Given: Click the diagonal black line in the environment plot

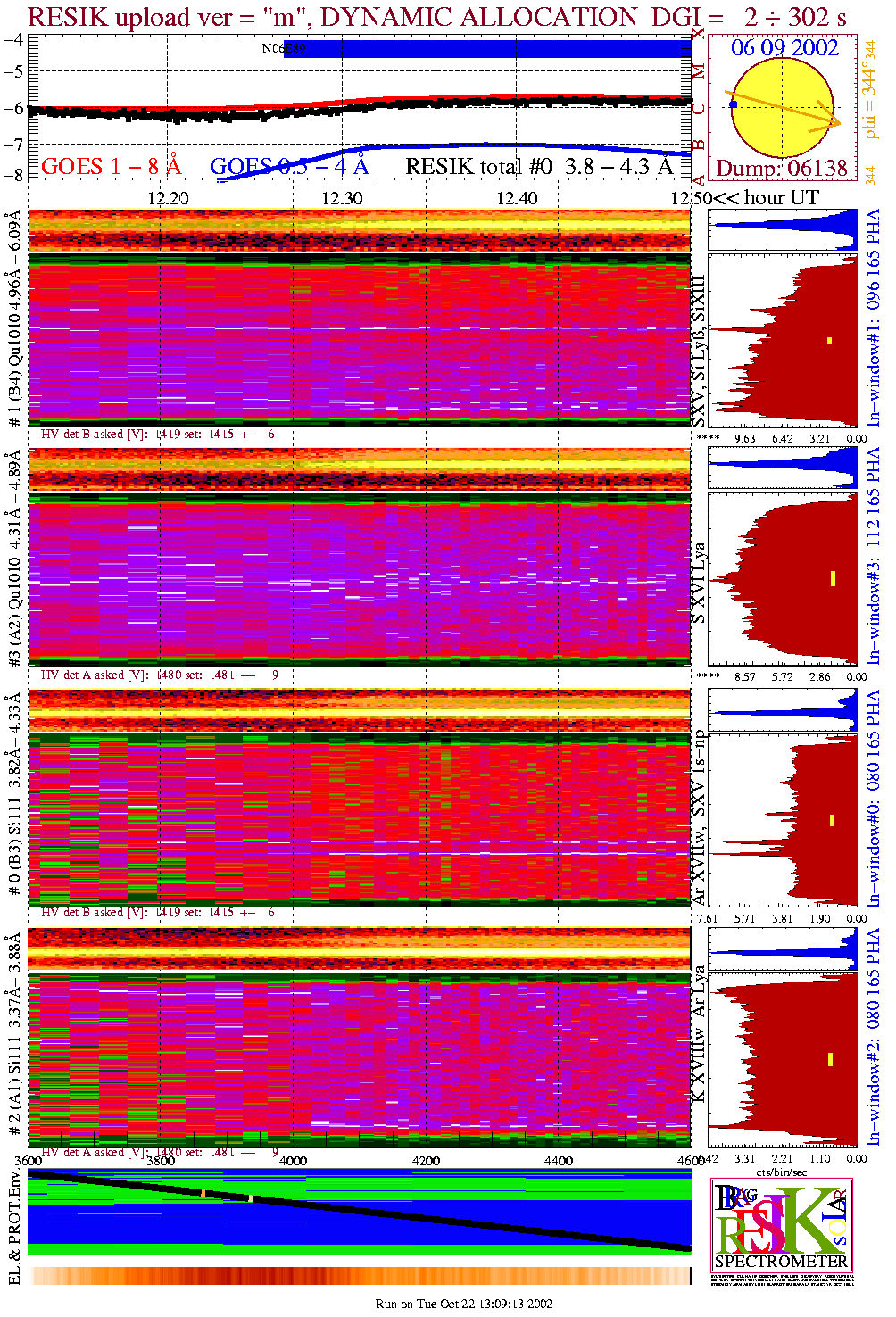Looking at the screenshot, I should point(360,1212).
